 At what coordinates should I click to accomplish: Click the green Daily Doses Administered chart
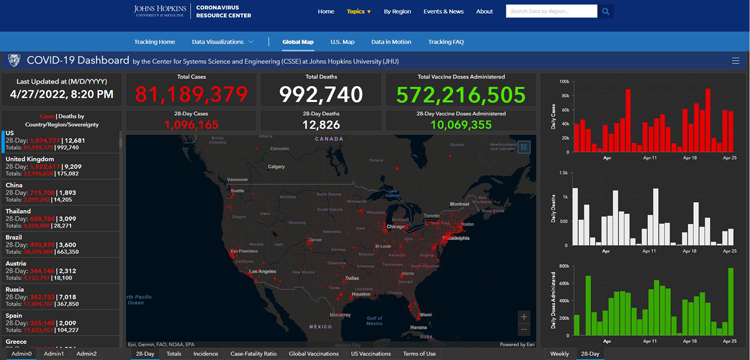(x=653, y=301)
